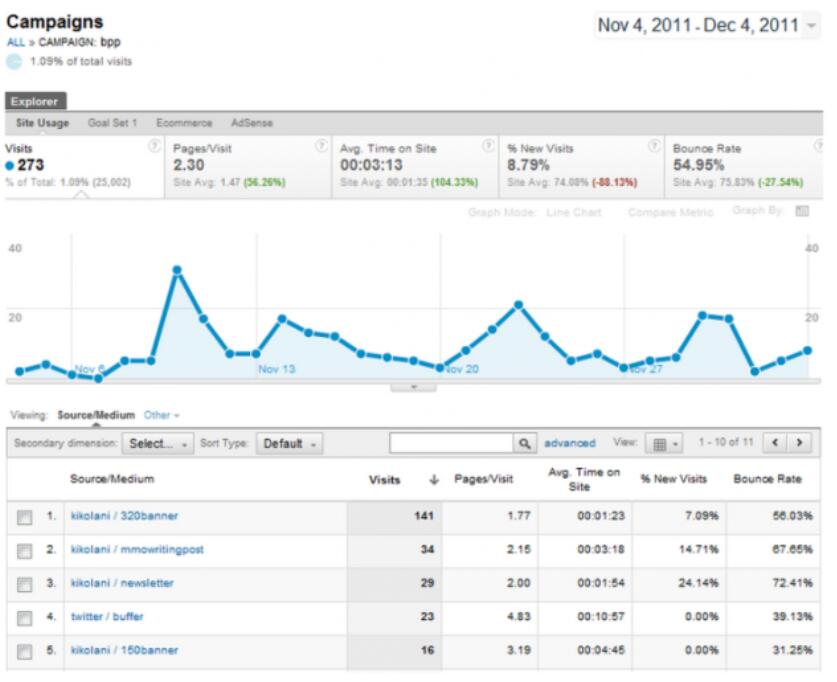The width and height of the screenshot is (837, 682).
Task: Check the kikolani / newsletter row checkbox
Action: point(25,584)
